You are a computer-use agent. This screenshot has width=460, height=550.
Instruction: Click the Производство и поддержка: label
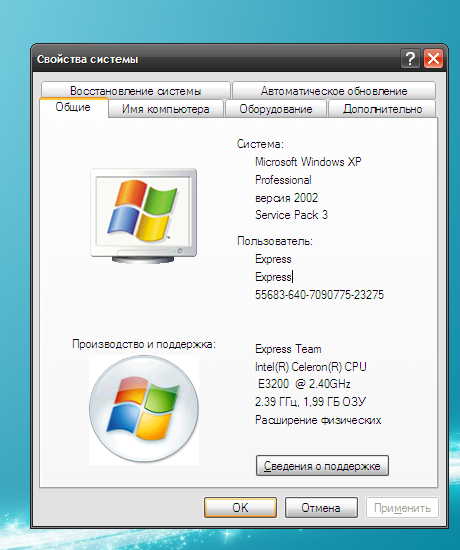pyautogui.click(x=144, y=344)
